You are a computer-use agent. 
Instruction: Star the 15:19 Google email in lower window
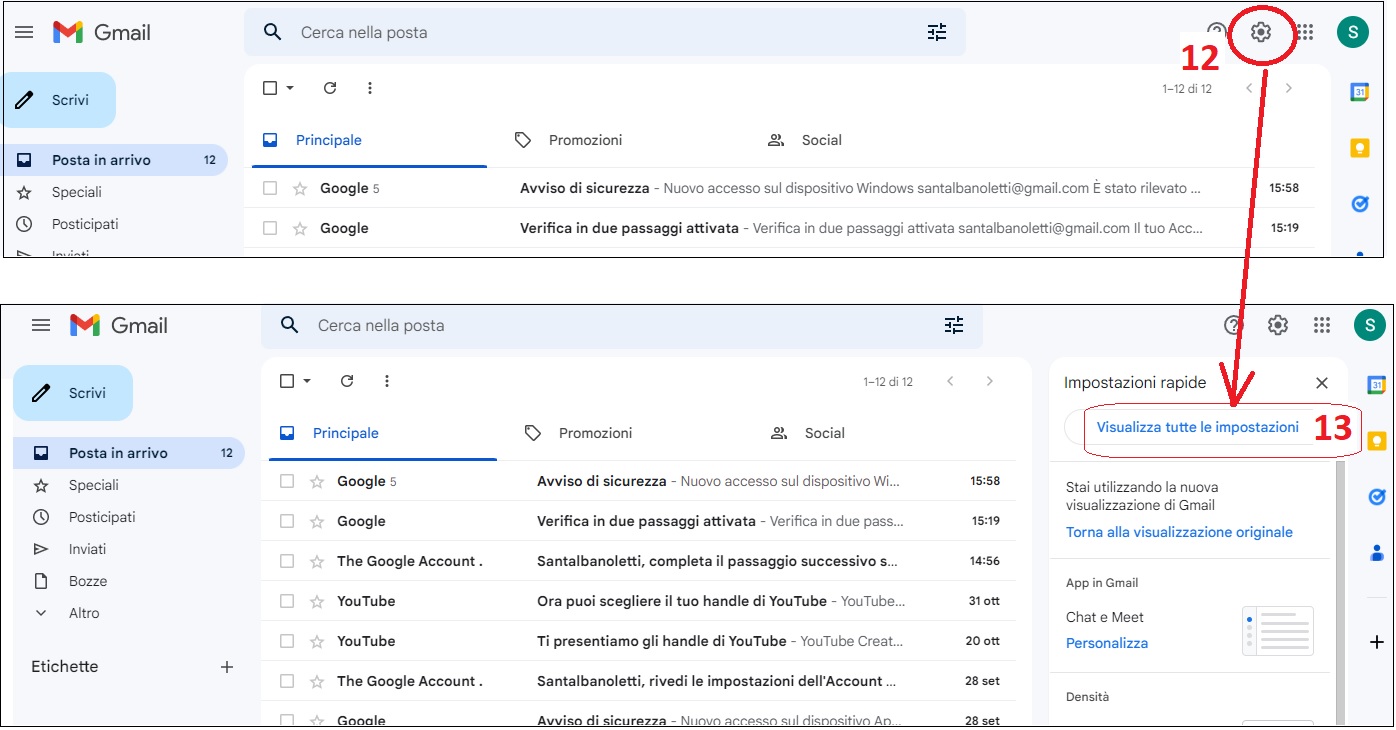tap(316, 521)
